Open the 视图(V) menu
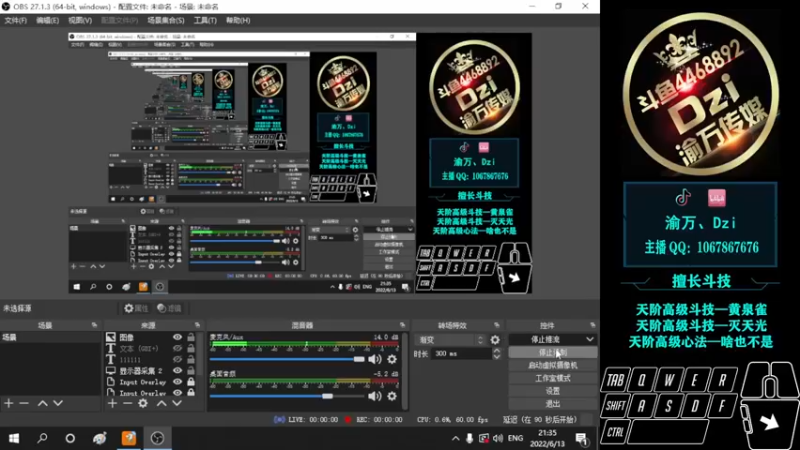The width and height of the screenshot is (800, 450). [x=80, y=20]
